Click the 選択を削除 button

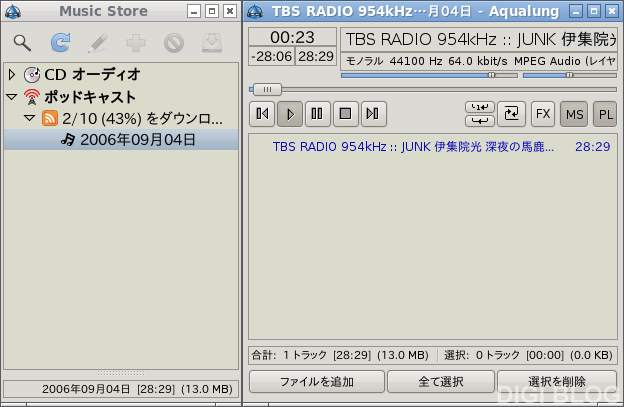click(x=557, y=382)
